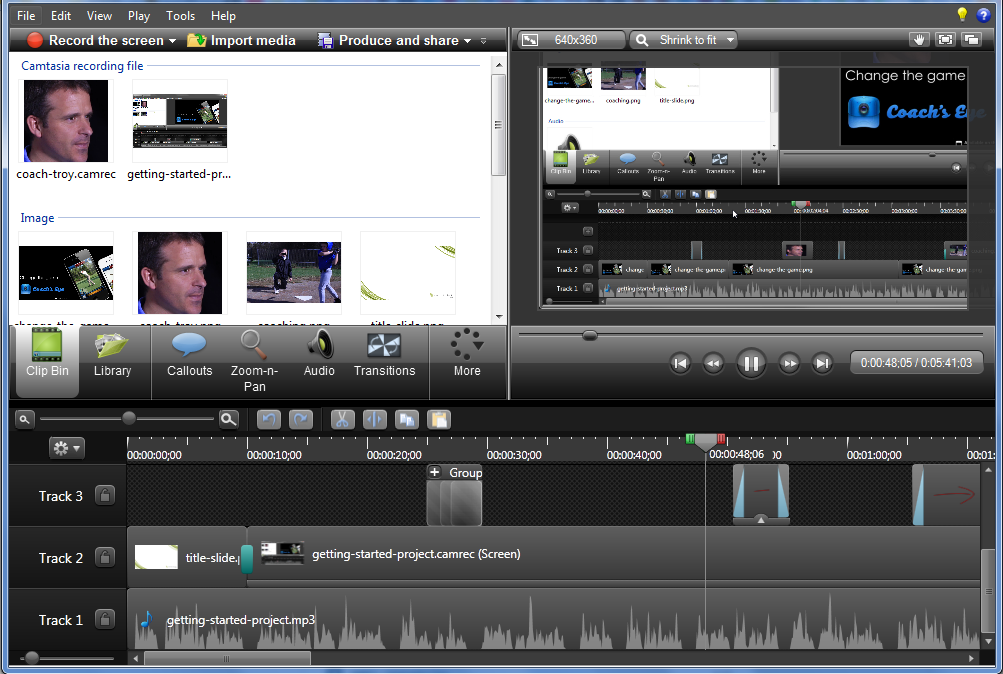Toggle the lock on Track 1
This screenshot has height=674, width=1003.
coord(105,620)
